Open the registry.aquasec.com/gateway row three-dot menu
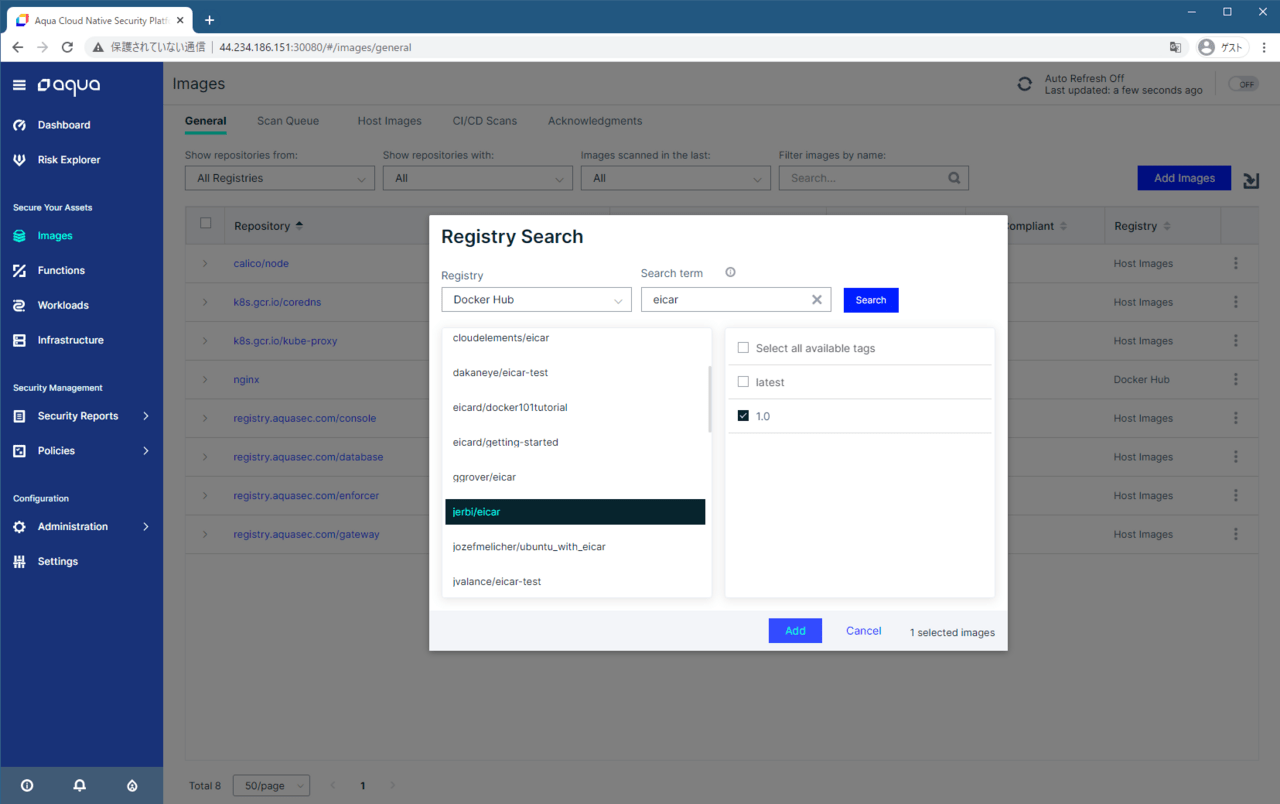This screenshot has height=804, width=1280. point(1236,534)
